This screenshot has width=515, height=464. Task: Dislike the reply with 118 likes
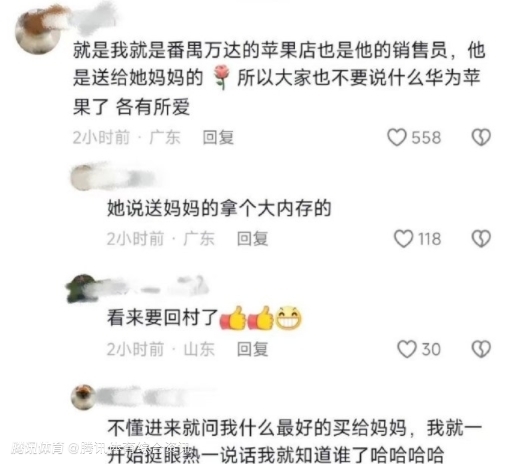[481, 239]
